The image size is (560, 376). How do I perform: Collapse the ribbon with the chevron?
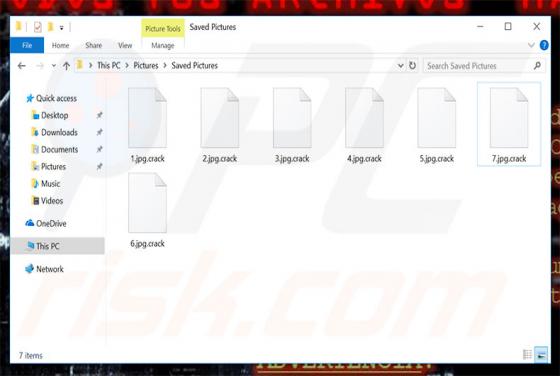(x=531, y=45)
